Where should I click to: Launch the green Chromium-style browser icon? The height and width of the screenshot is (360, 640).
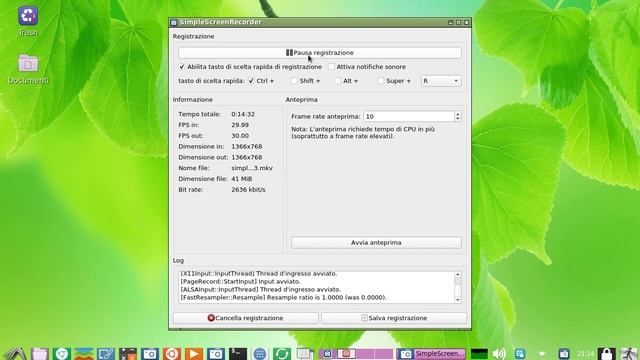(x=62, y=353)
